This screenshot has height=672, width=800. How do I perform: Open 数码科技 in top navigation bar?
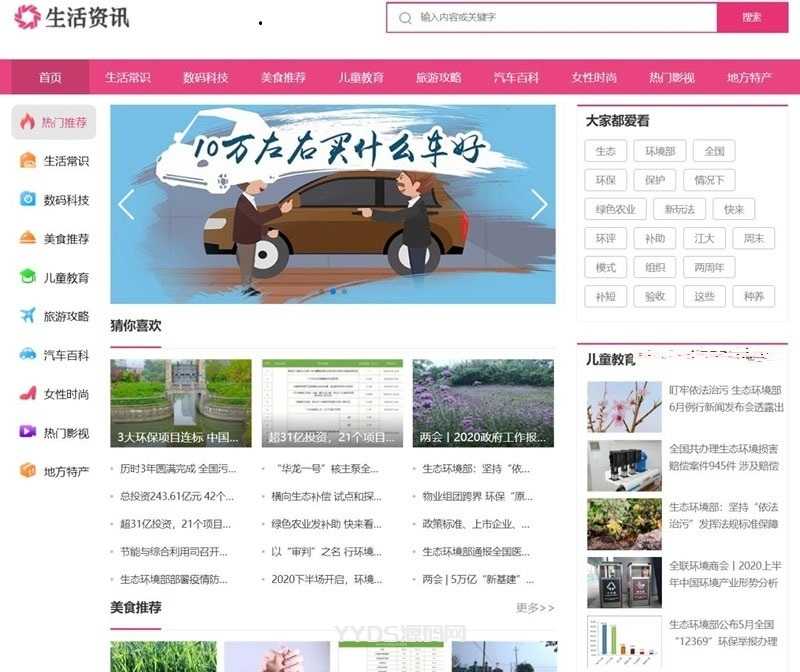tap(206, 78)
